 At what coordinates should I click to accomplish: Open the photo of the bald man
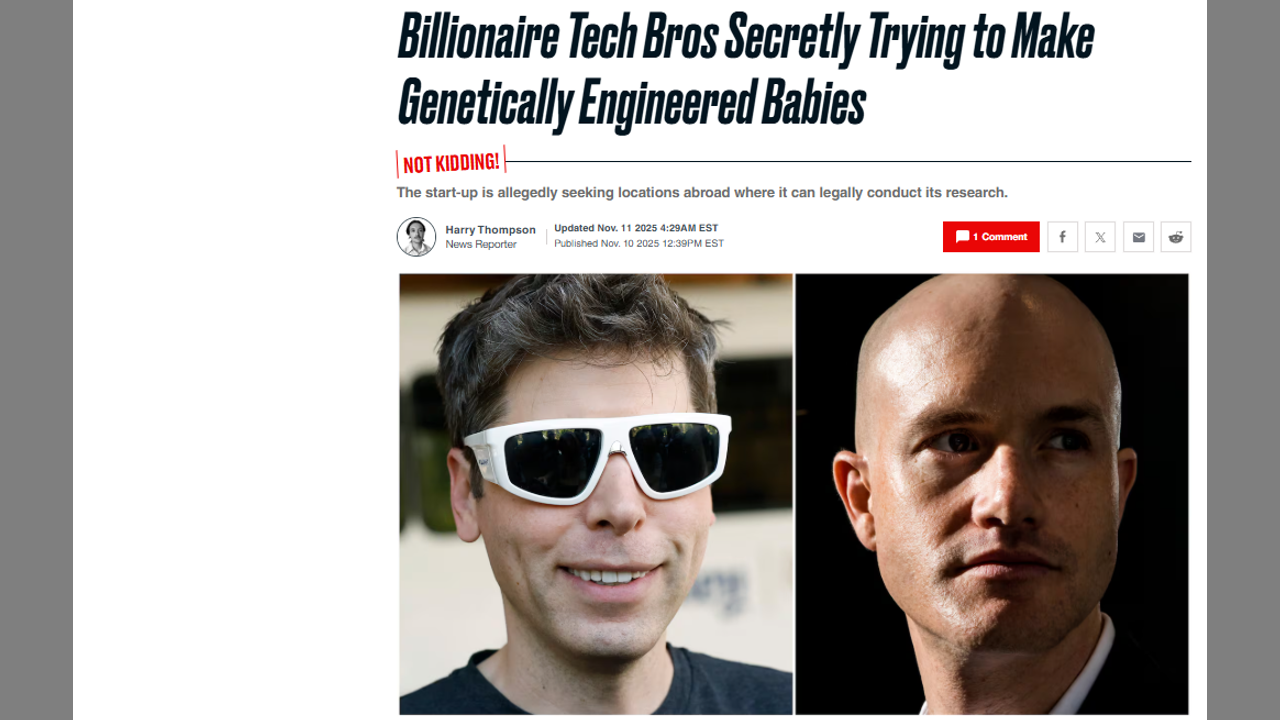992,494
